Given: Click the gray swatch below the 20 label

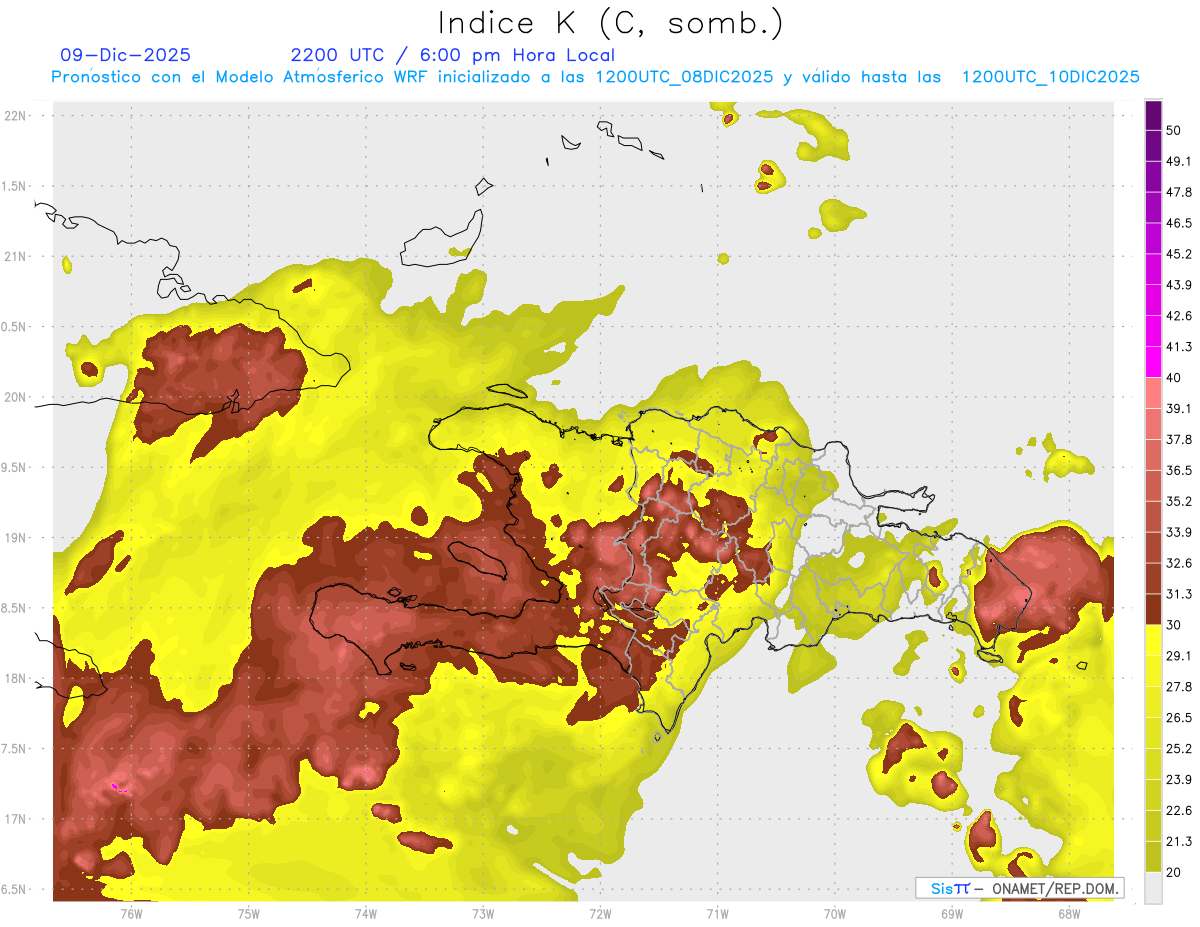Looking at the screenshot, I should click(x=1153, y=887).
